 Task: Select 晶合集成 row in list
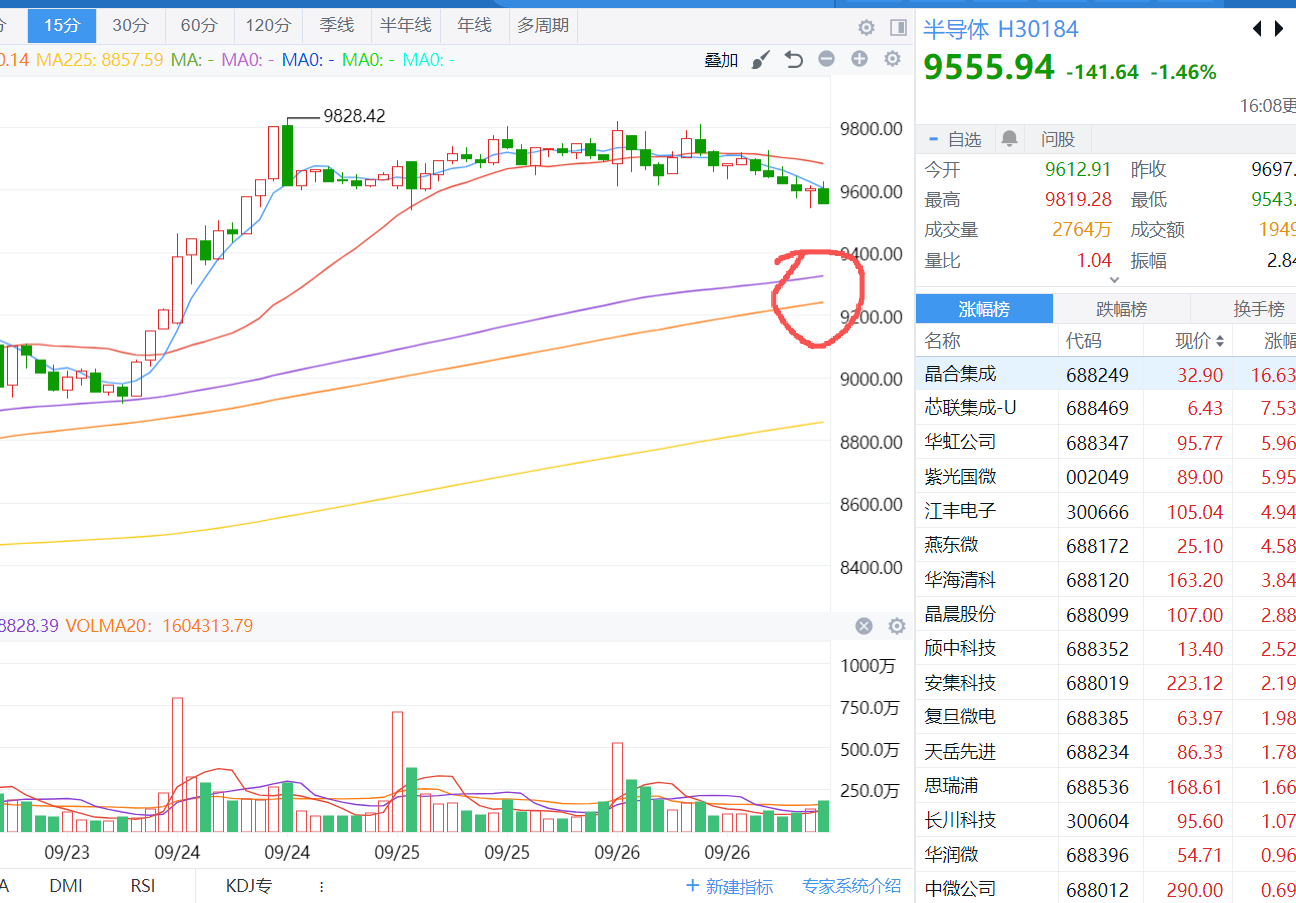coord(960,375)
